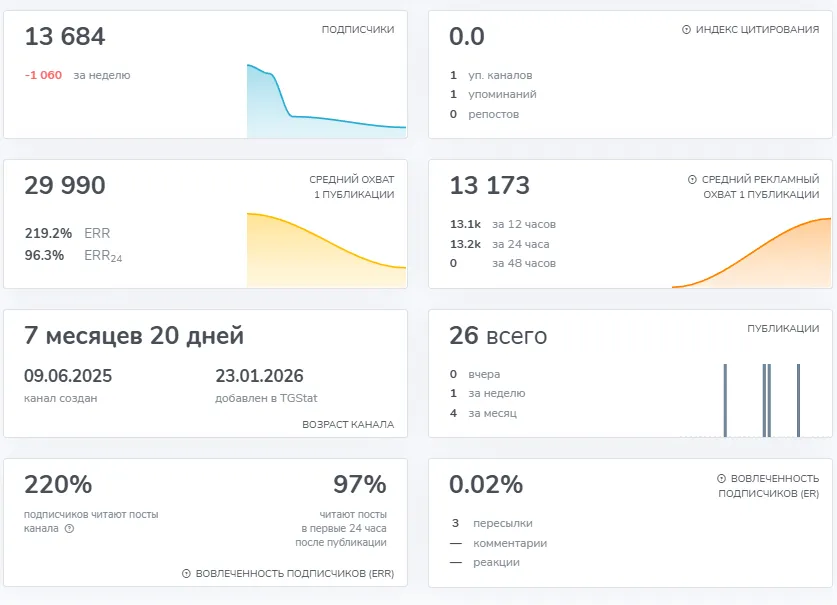Click the first bar in publications chart
Image resolution: width=837 pixels, height=605 pixels.
(725, 400)
